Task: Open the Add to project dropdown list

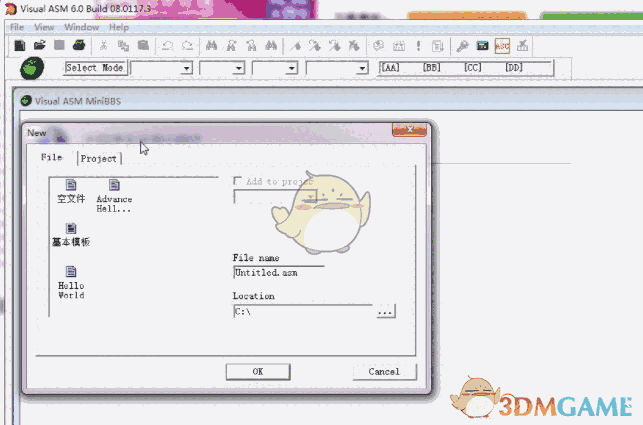Action: (x=310, y=198)
